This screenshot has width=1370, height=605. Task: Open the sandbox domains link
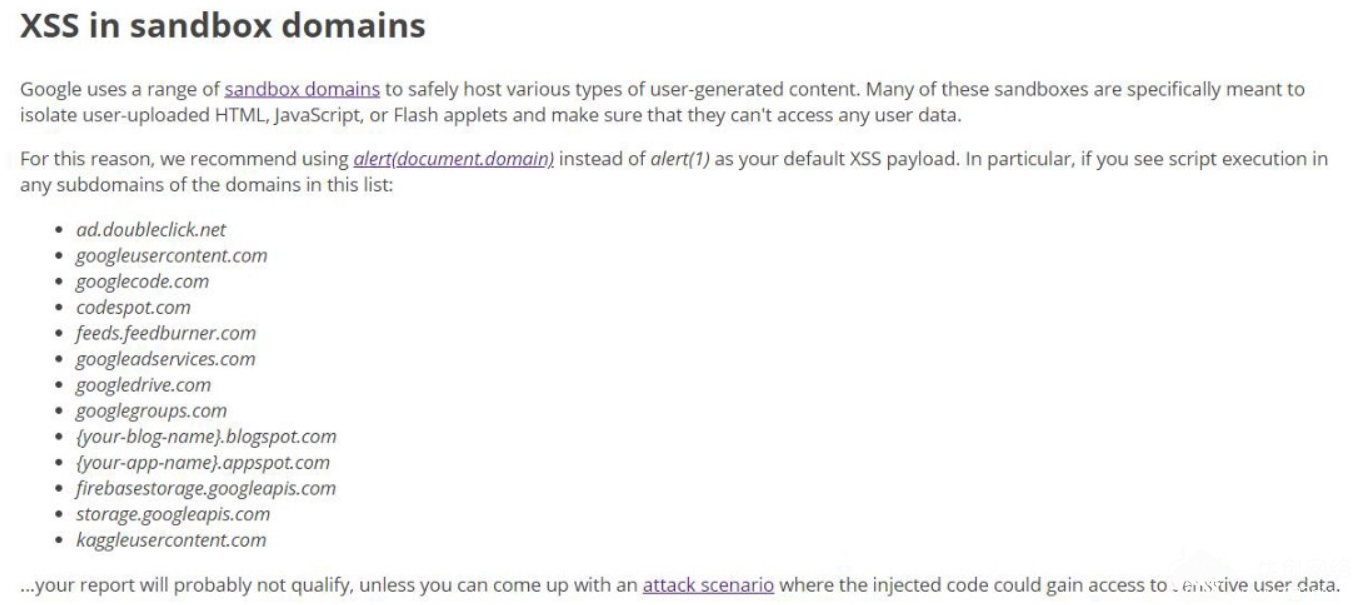tap(302, 89)
